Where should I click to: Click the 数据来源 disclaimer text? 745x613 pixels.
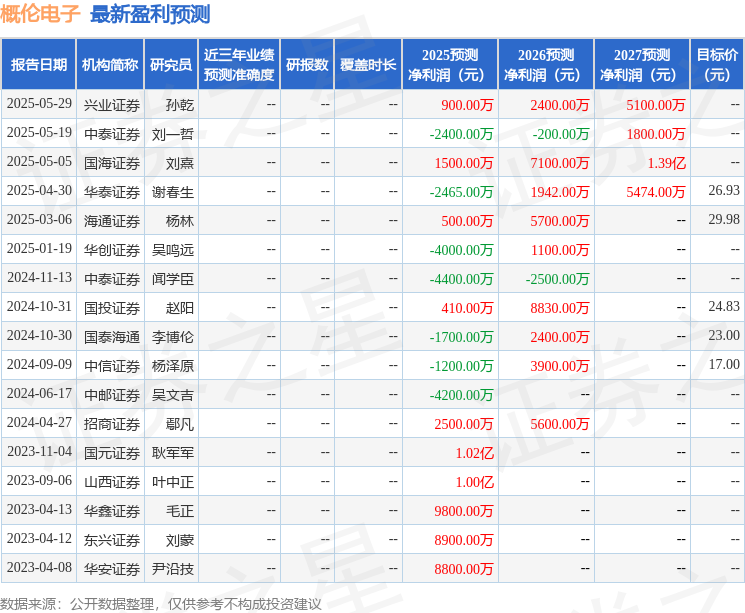(161, 603)
